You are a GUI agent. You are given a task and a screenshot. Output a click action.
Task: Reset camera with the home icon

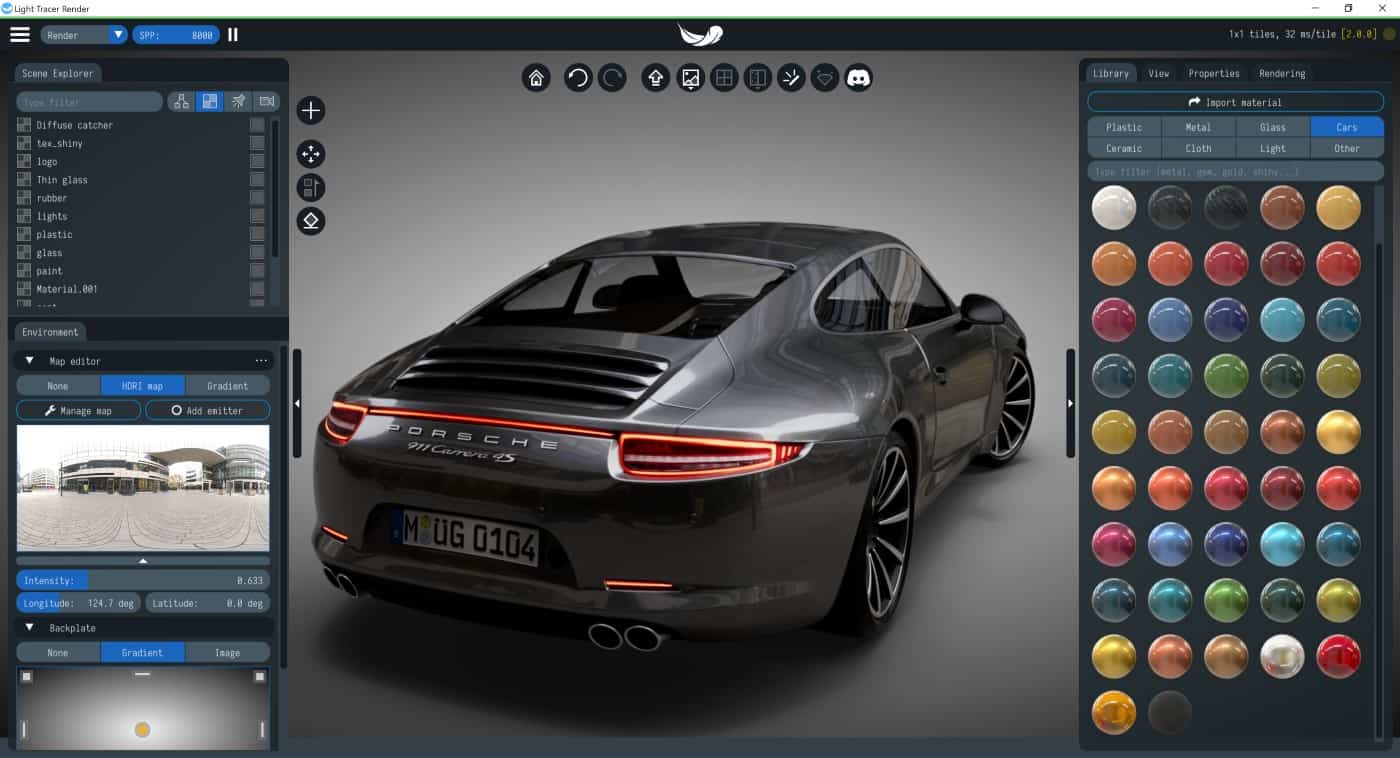click(536, 77)
